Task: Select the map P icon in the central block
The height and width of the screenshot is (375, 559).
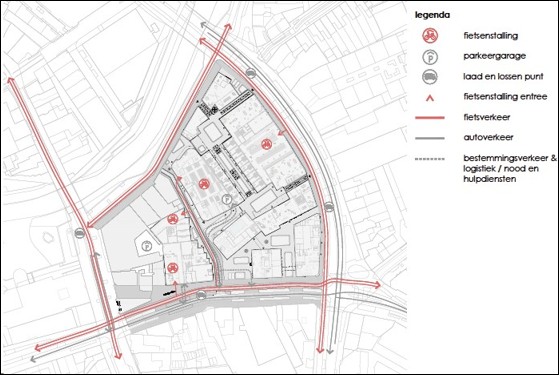Action: click(x=227, y=200)
